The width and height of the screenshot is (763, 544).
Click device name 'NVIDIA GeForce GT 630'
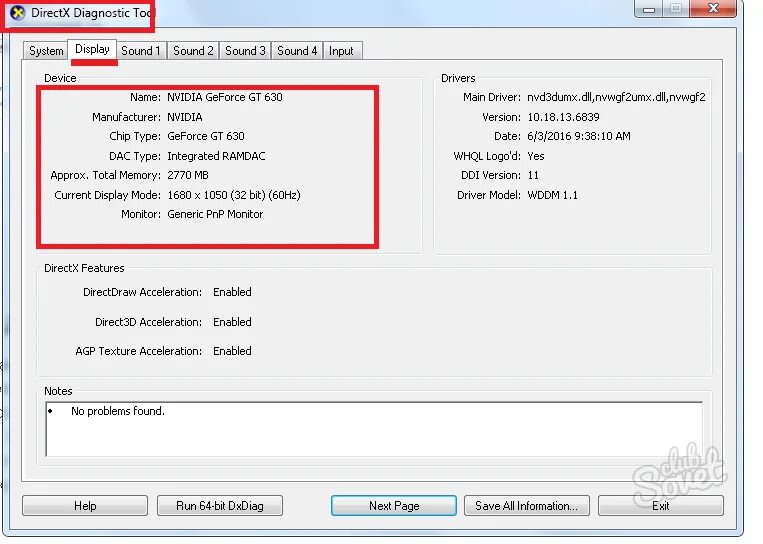click(225, 97)
